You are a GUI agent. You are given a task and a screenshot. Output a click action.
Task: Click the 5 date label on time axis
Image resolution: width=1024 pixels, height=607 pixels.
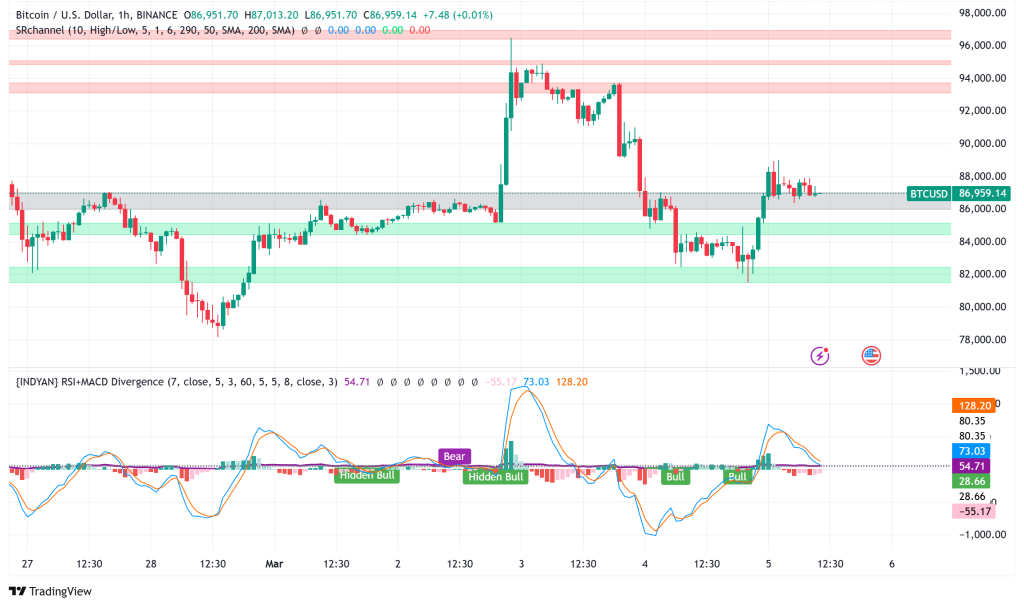point(768,563)
